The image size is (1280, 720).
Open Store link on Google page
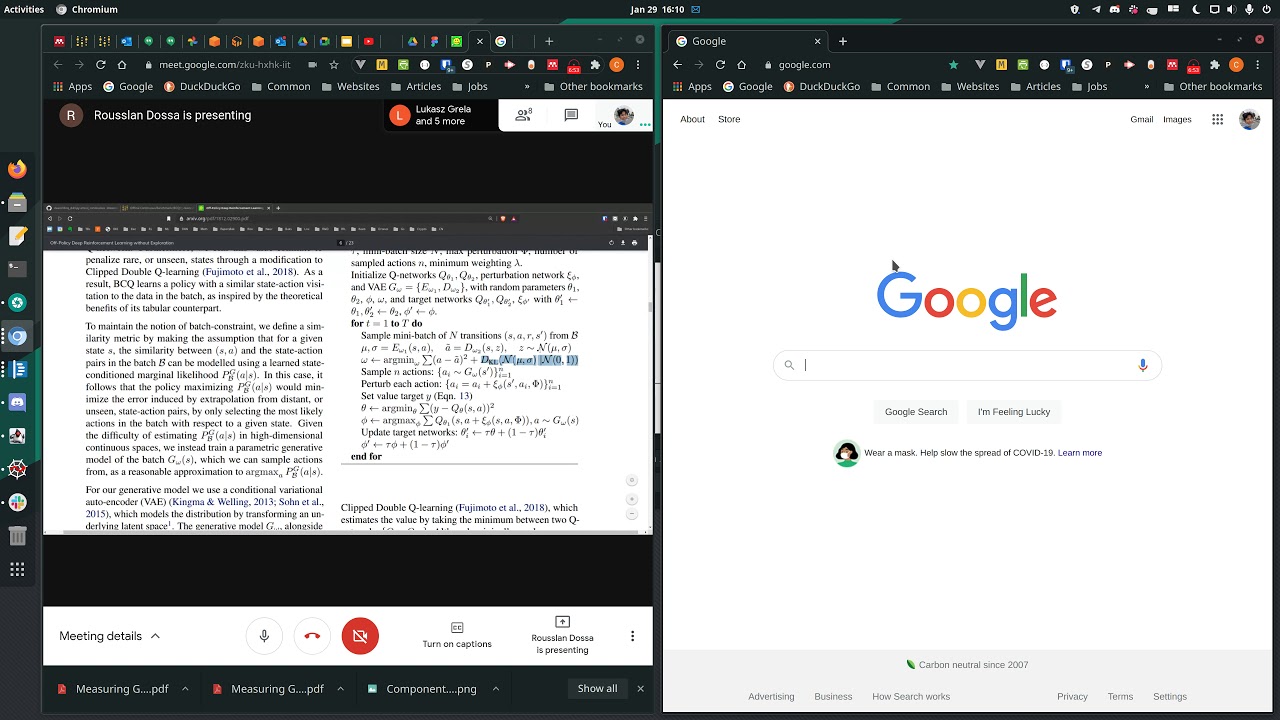coord(729,119)
